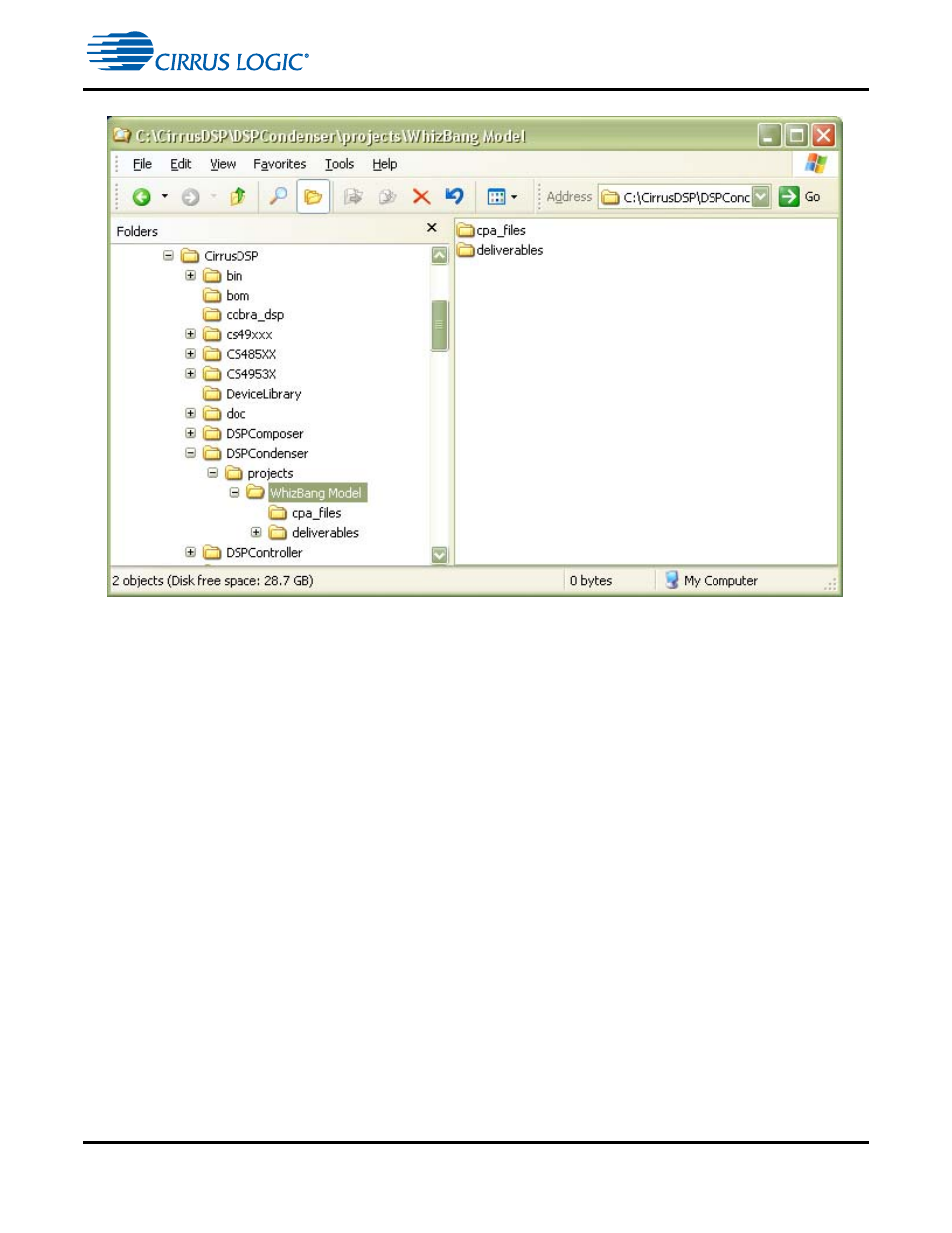Expand the CS4953X folder node
The height and width of the screenshot is (1233, 952).
(x=190, y=374)
